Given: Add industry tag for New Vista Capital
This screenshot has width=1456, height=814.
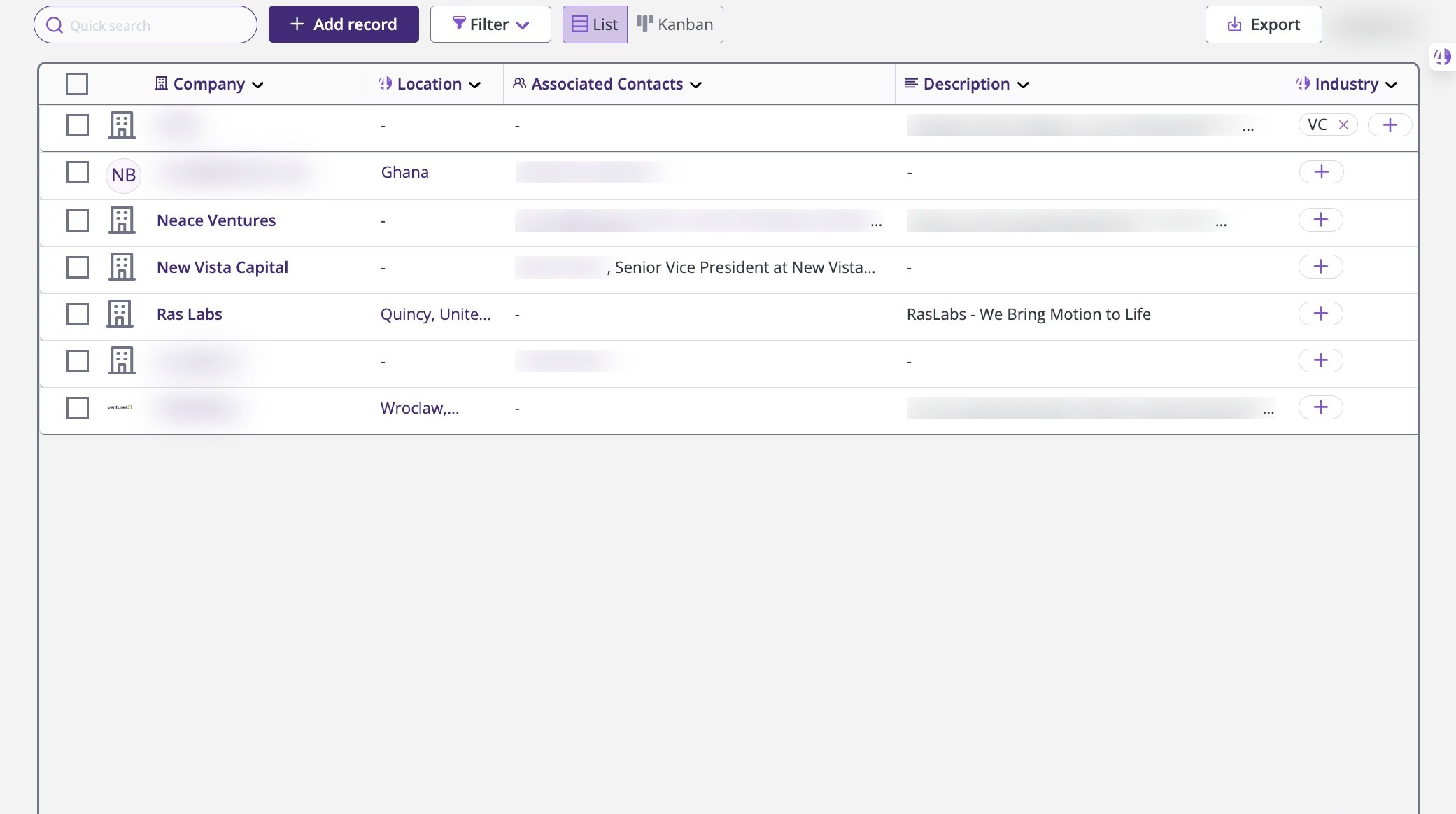Looking at the screenshot, I should point(1320,267).
